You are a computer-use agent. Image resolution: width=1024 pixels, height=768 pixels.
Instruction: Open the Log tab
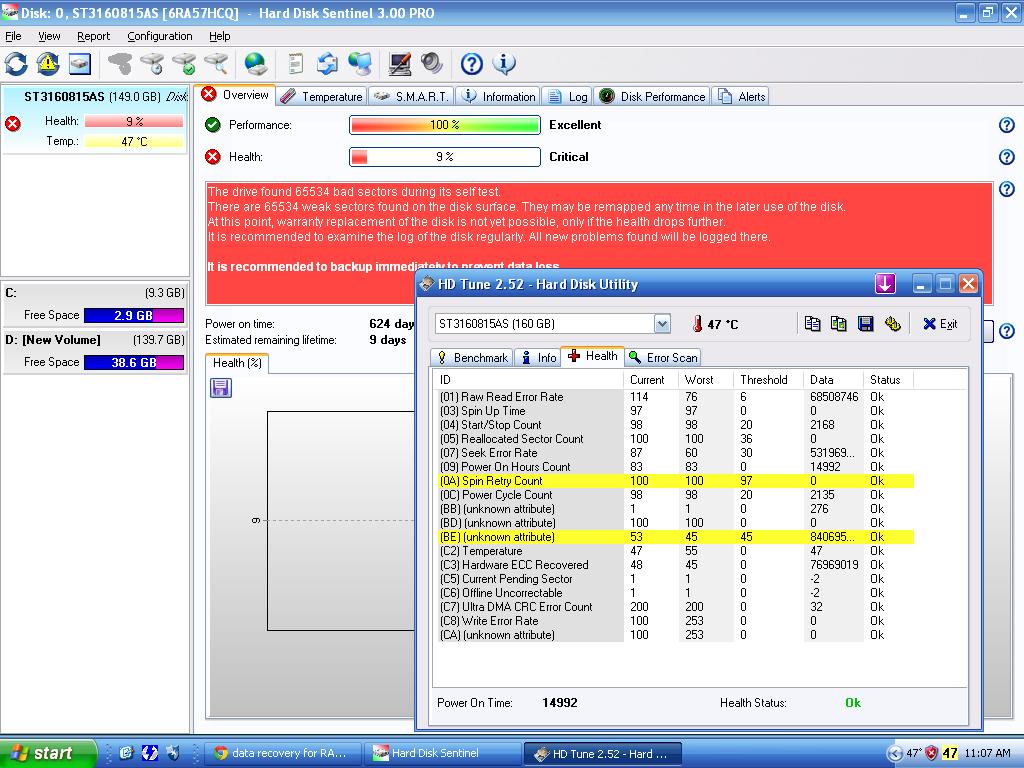[x=567, y=97]
